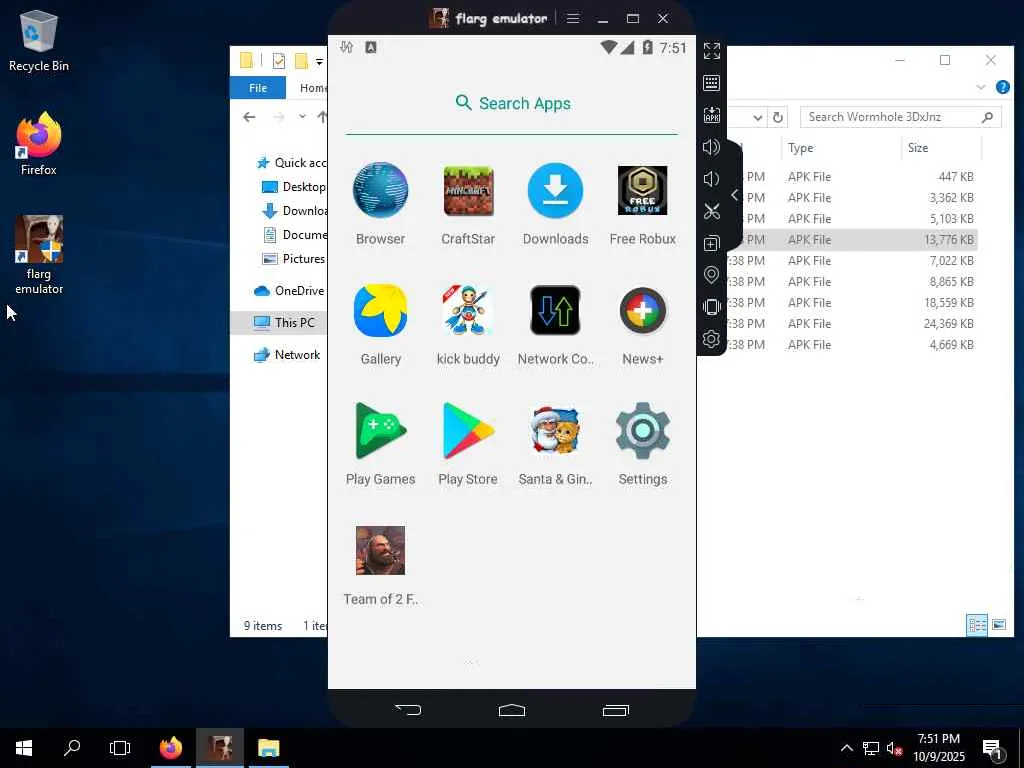Sort files by Size column header
The height and width of the screenshot is (768, 1024).
(x=941, y=148)
